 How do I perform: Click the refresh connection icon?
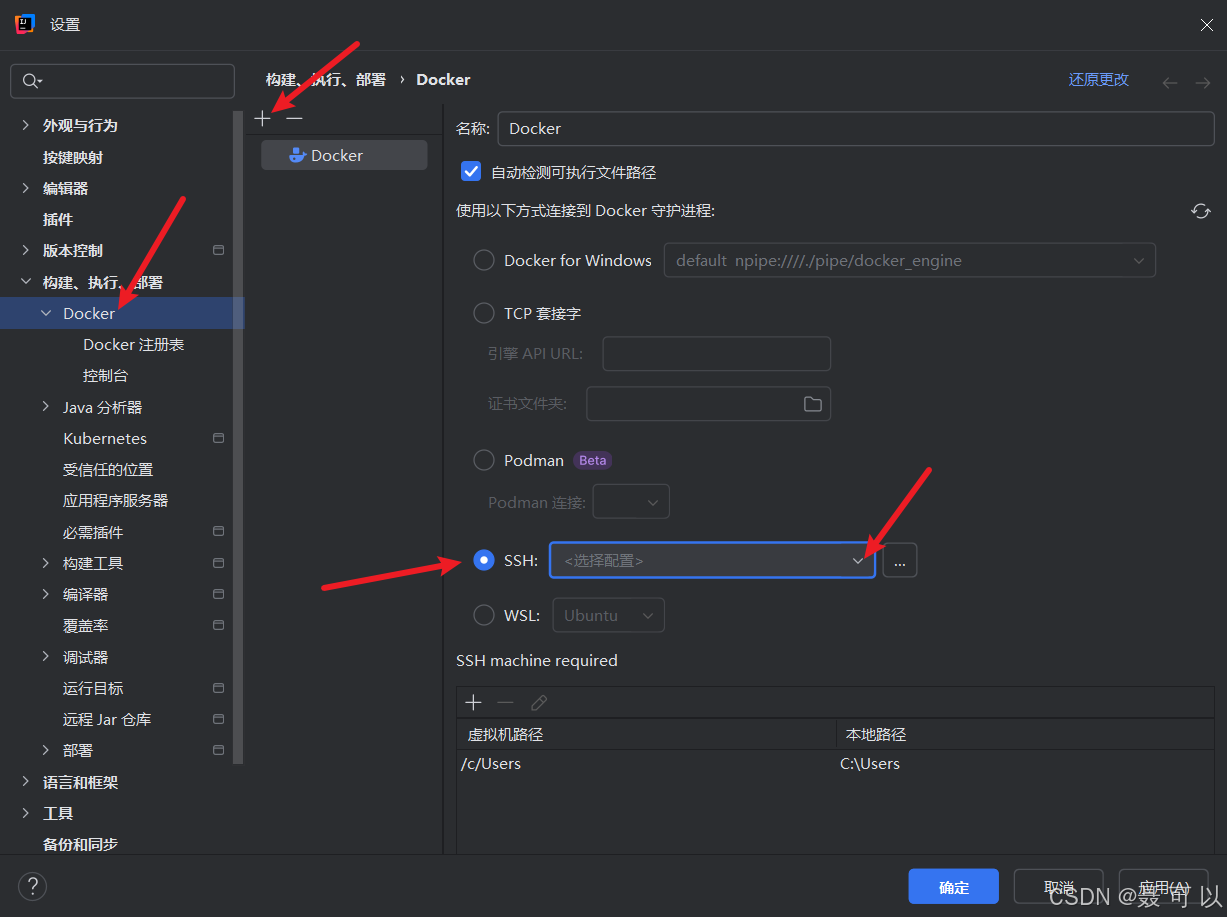[1201, 211]
